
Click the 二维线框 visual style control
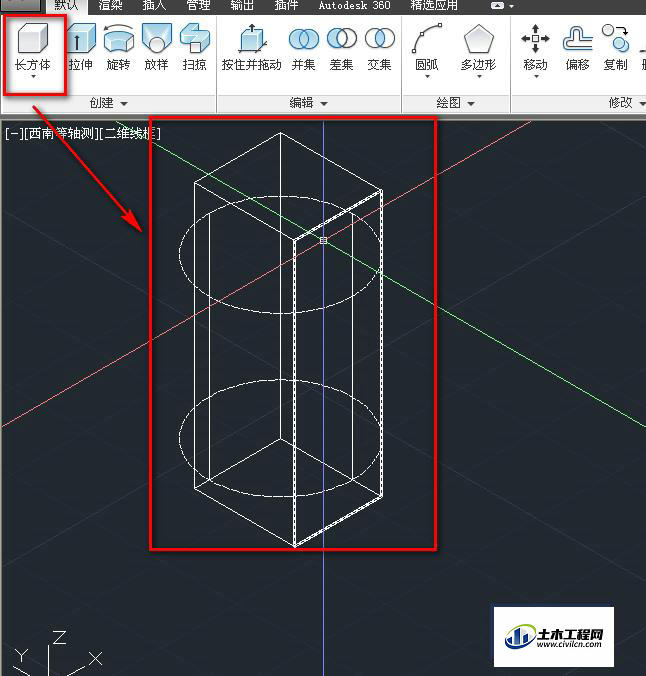click(130, 133)
